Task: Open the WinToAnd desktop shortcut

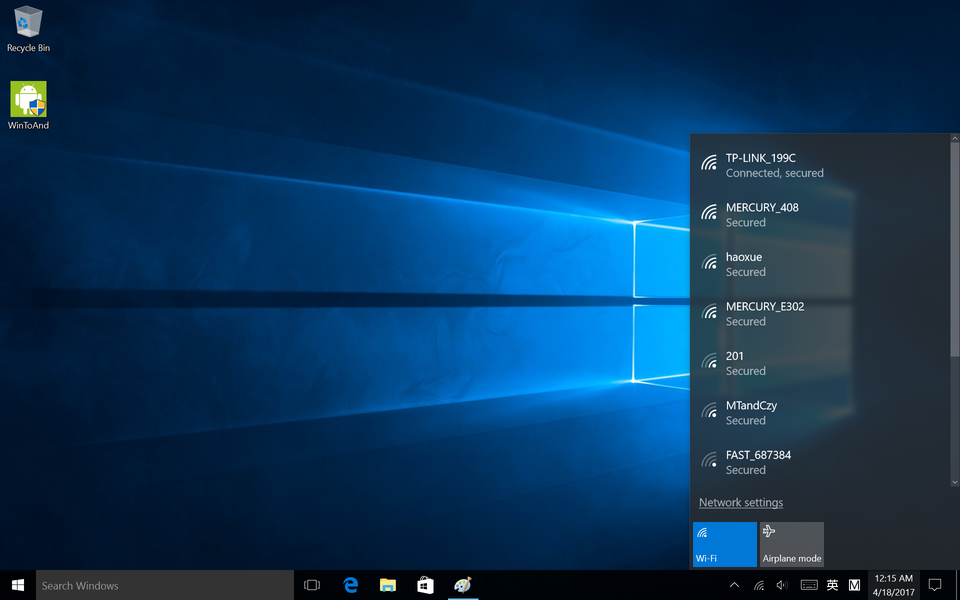Action: click(28, 101)
